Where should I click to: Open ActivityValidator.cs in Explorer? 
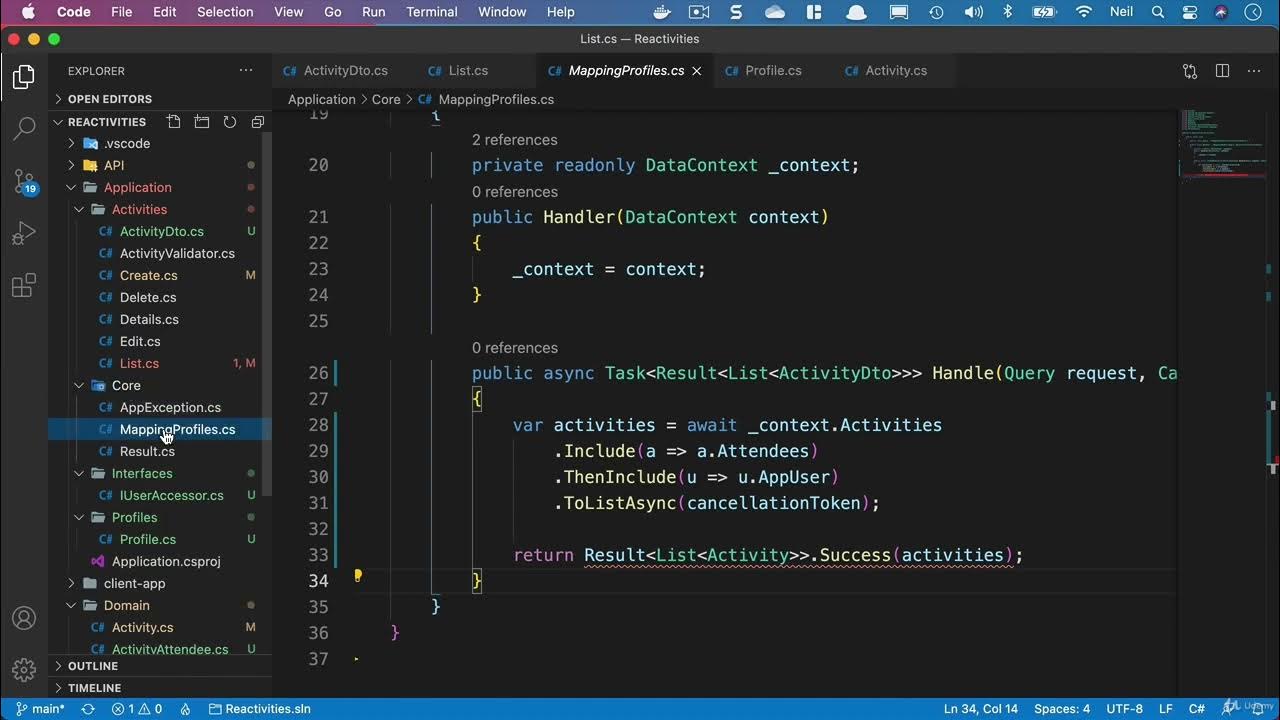[x=177, y=253]
